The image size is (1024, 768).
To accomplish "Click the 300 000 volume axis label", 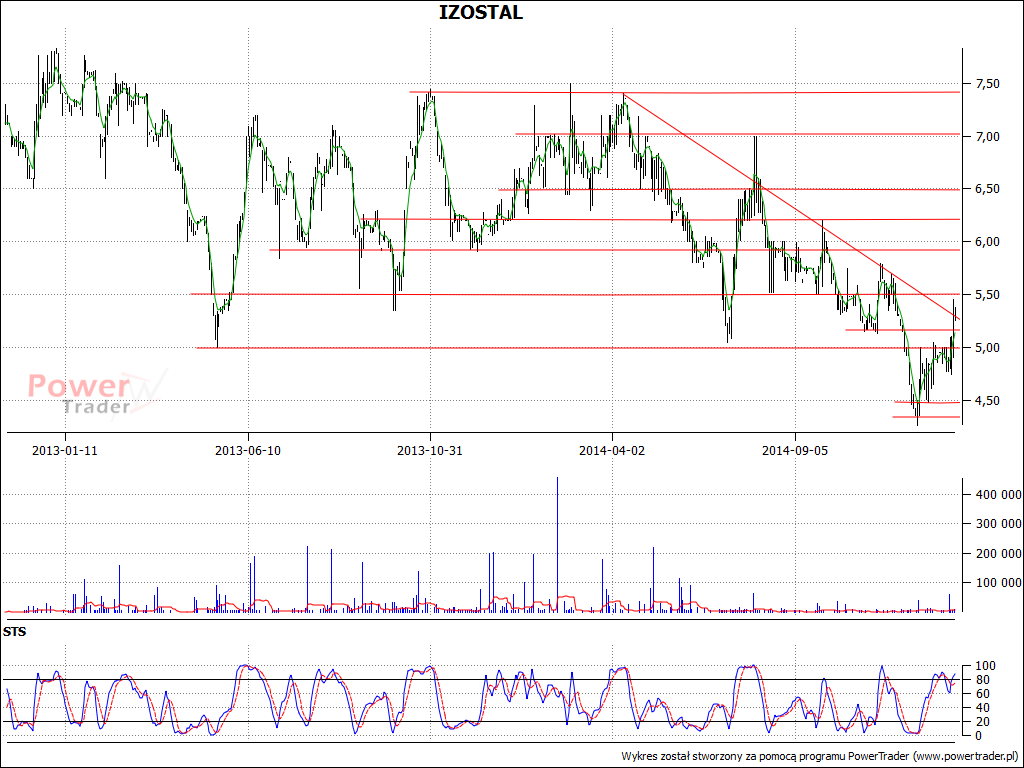I will pos(998,524).
